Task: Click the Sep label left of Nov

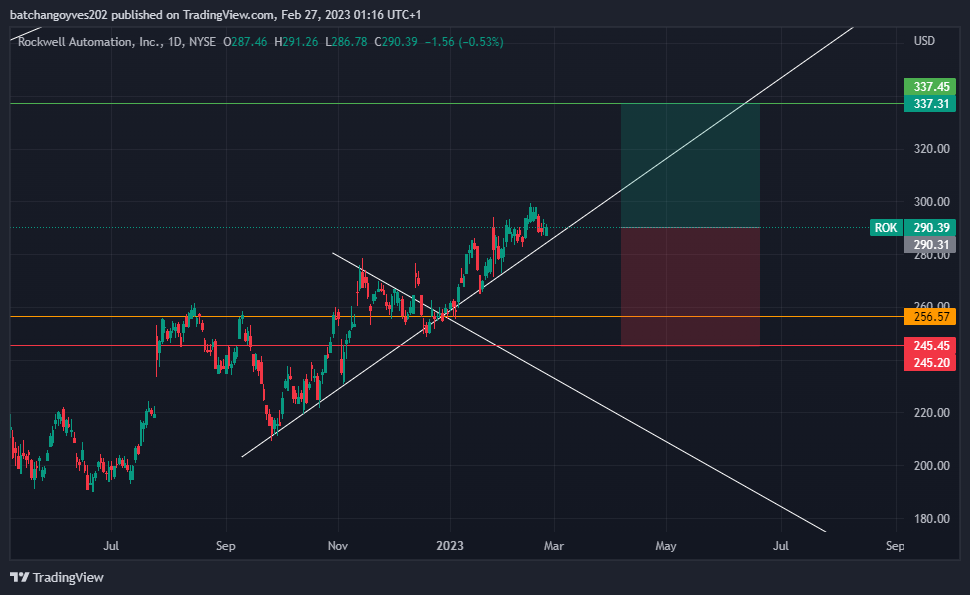Action: pos(226,546)
